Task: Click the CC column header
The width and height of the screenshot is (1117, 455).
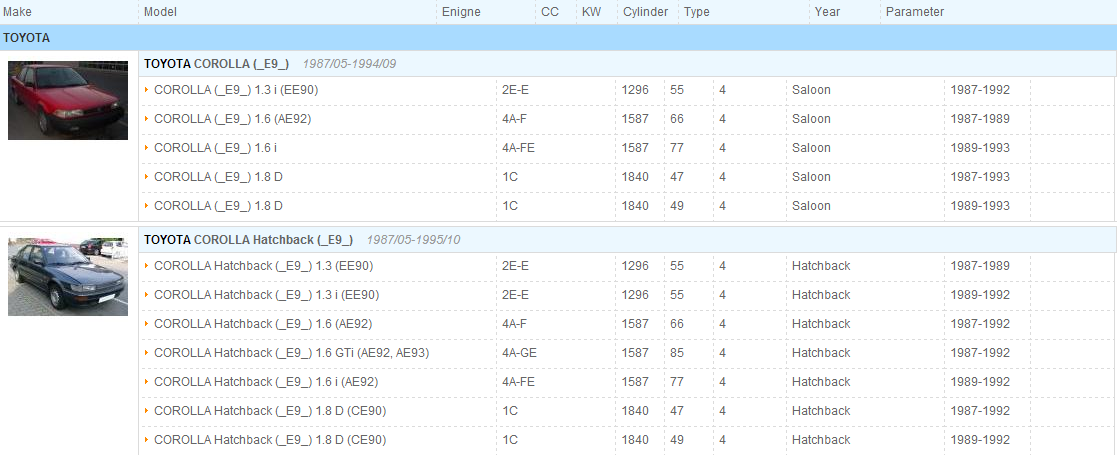Action: (550, 12)
